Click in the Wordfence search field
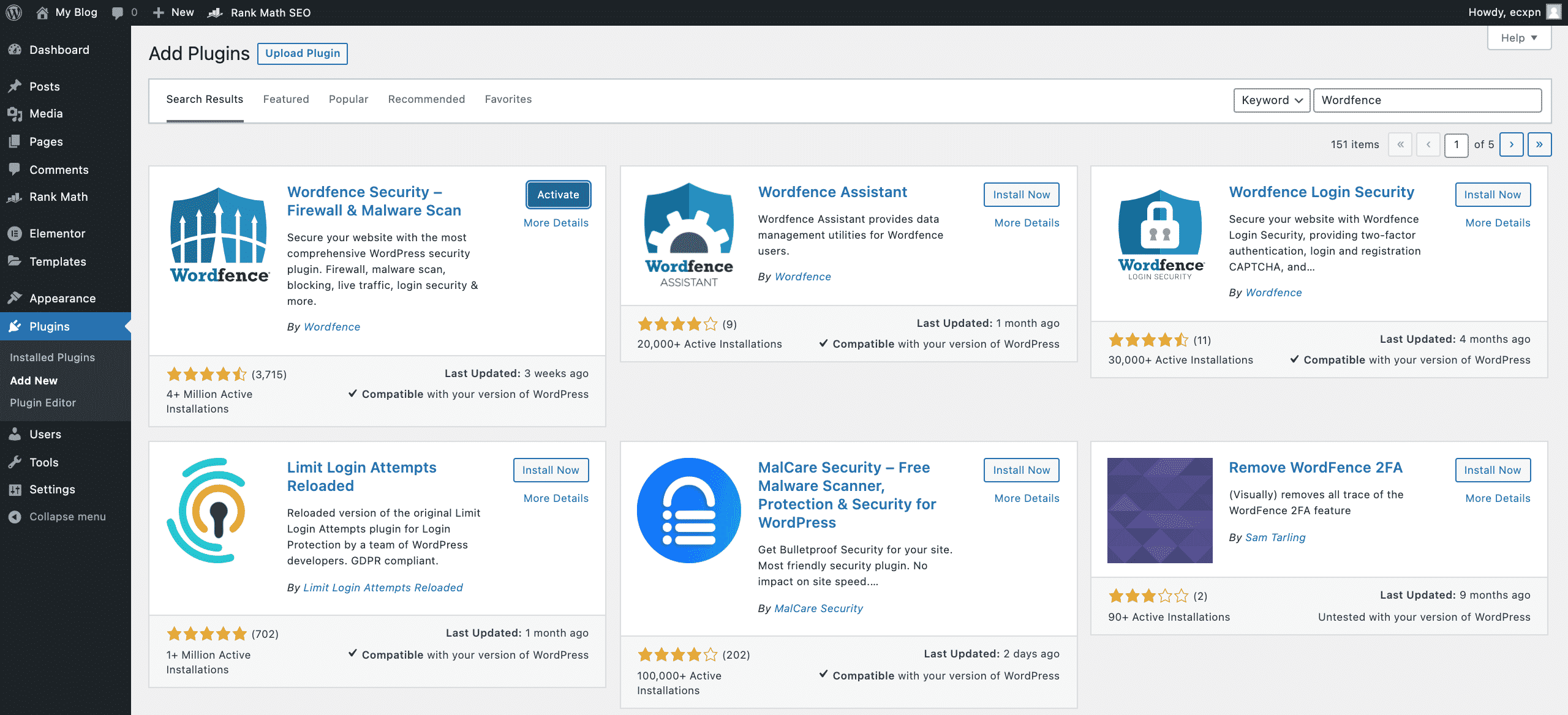This screenshot has width=1568, height=715. tap(1427, 100)
